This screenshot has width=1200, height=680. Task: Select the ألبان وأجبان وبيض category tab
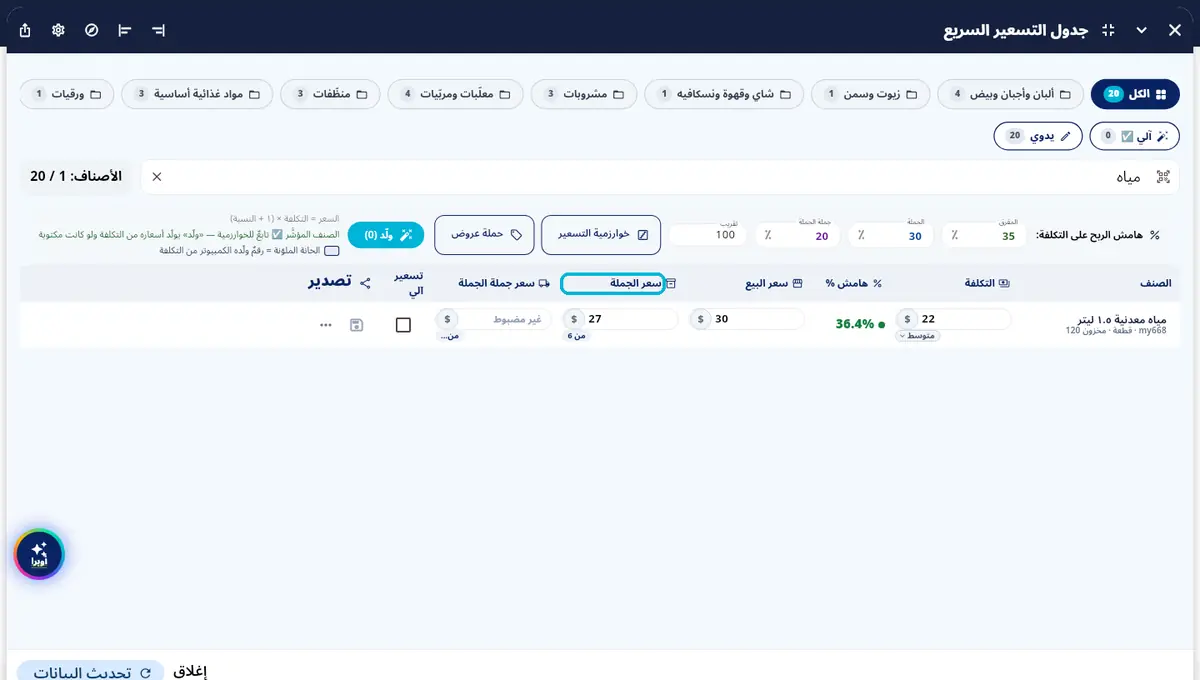pos(1010,94)
